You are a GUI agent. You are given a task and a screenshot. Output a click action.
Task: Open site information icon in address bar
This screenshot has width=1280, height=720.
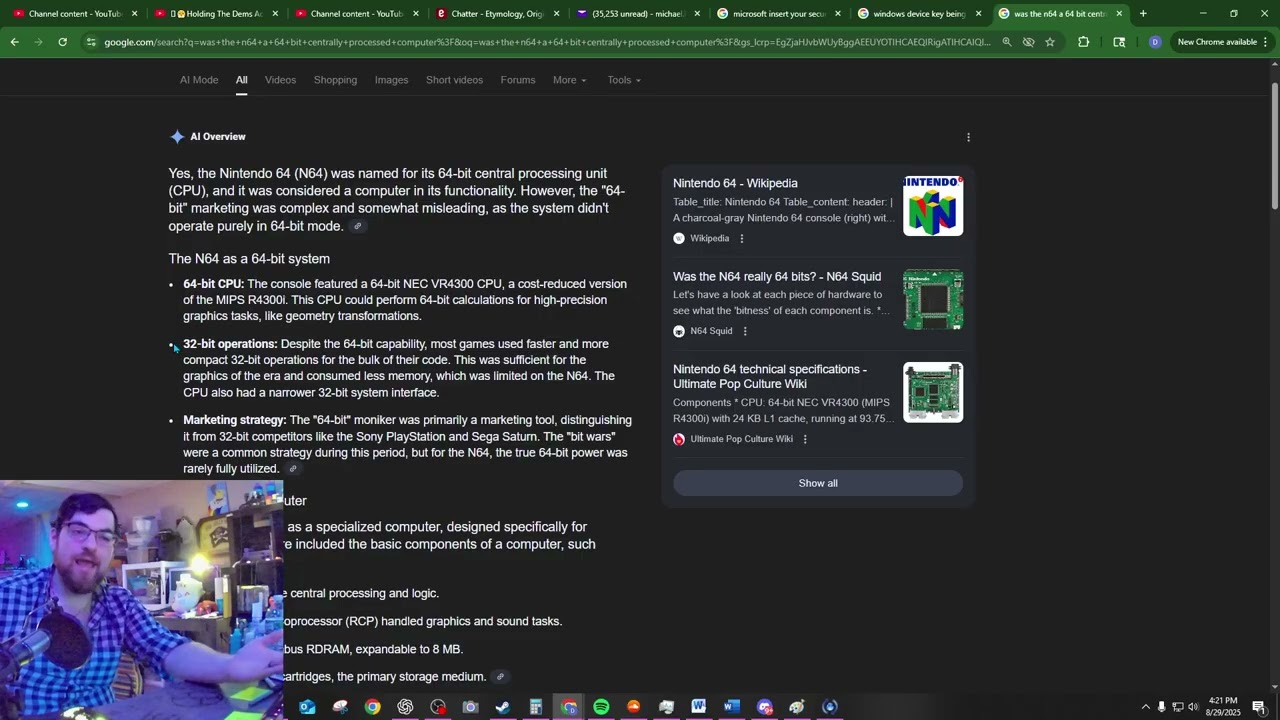tap(91, 42)
